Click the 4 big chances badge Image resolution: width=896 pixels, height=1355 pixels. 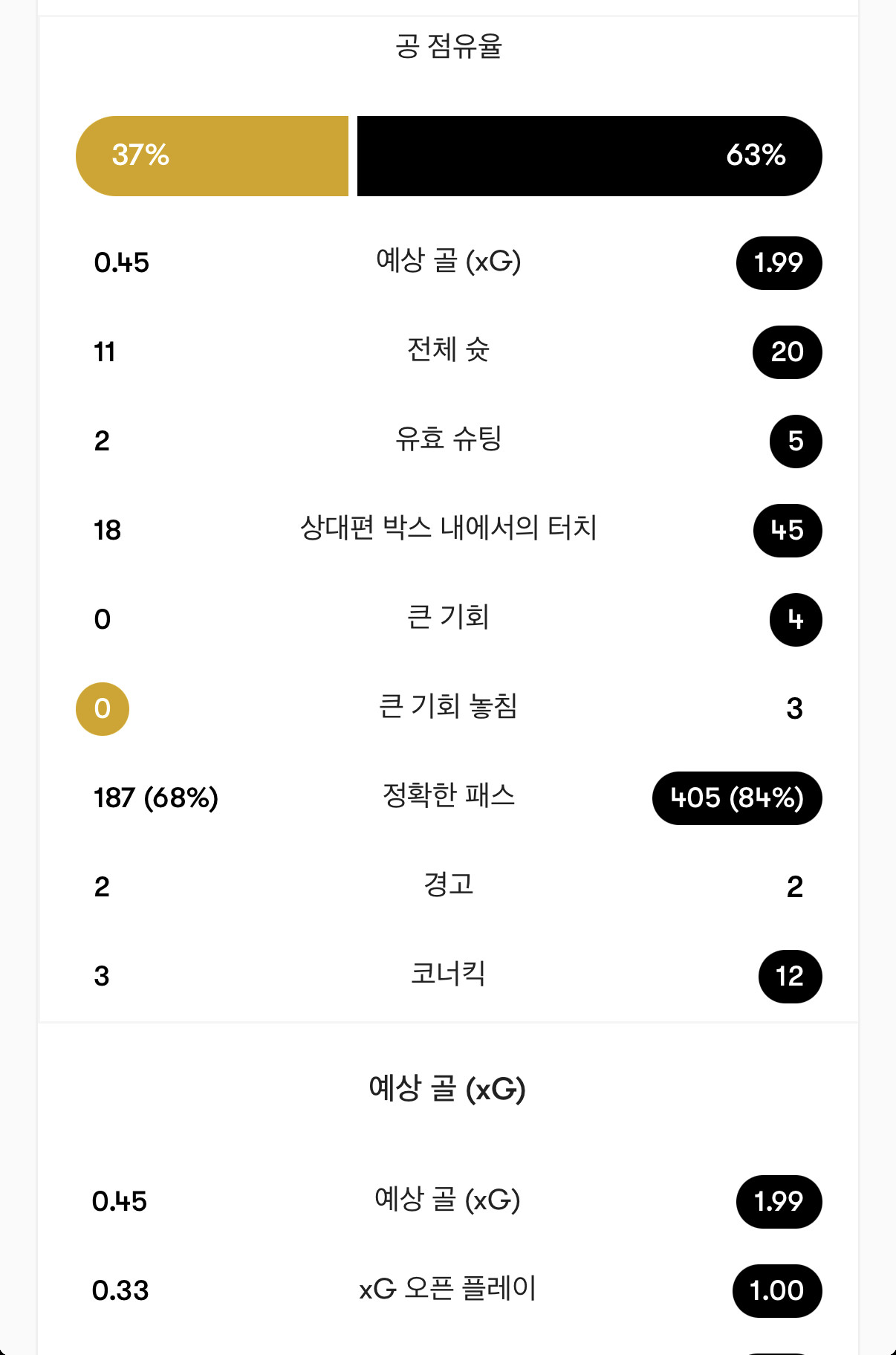click(x=796, y=620)
